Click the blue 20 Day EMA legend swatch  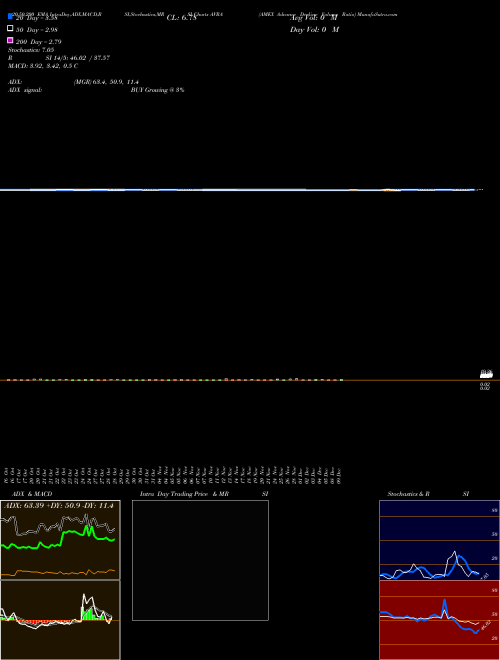10,17
